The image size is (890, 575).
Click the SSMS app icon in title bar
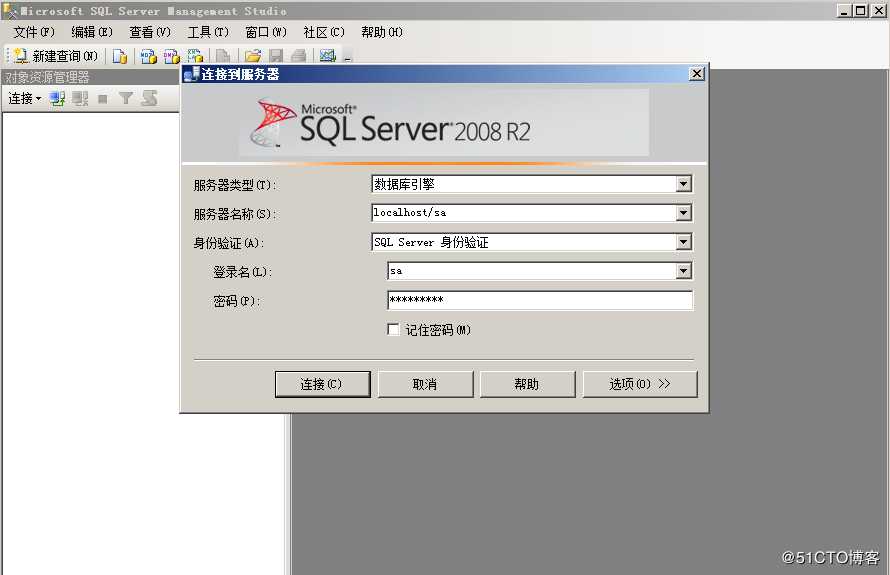tap(10, 10)
